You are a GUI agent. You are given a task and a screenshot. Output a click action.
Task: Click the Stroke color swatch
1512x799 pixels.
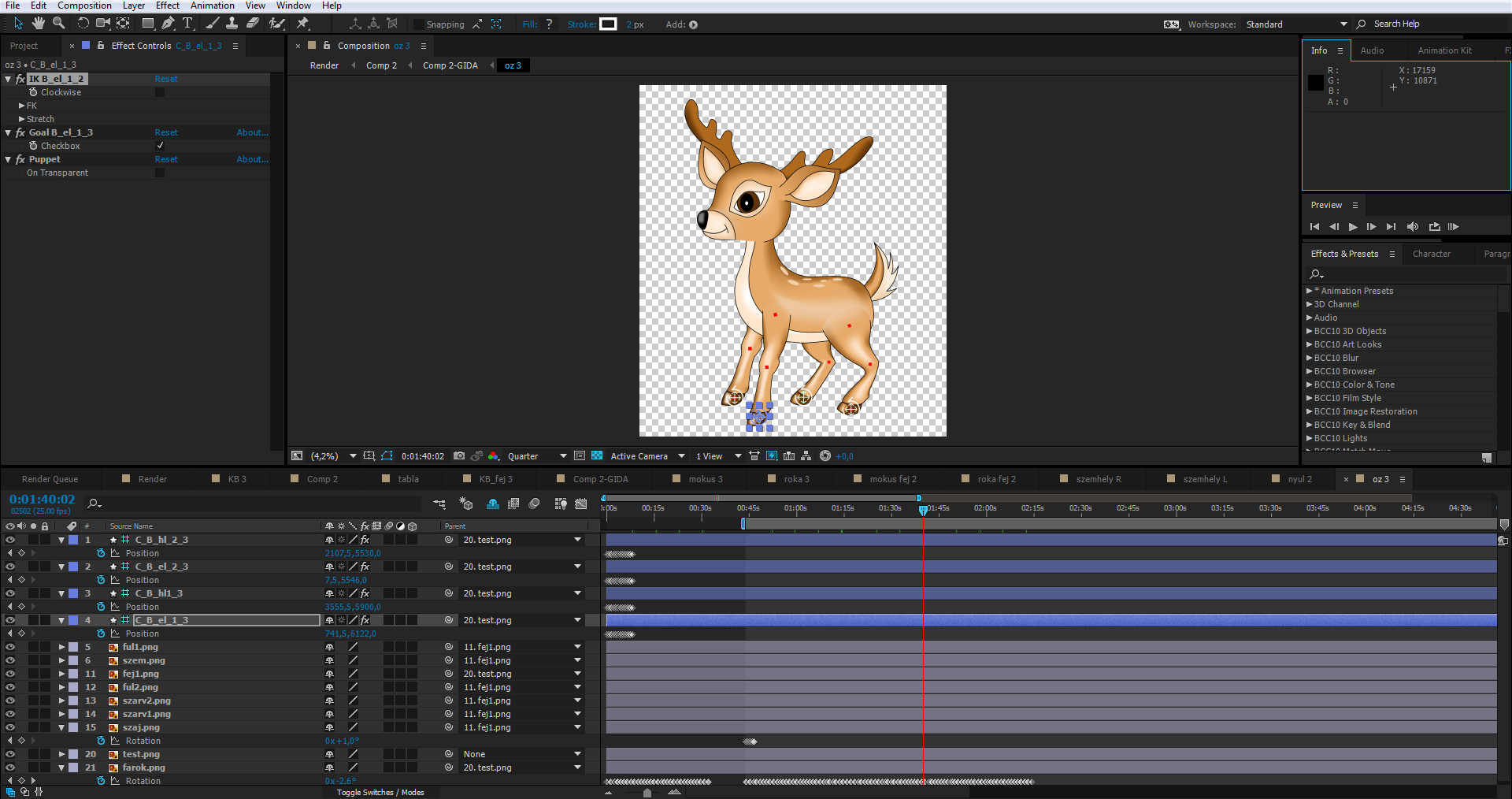[608, 24]
